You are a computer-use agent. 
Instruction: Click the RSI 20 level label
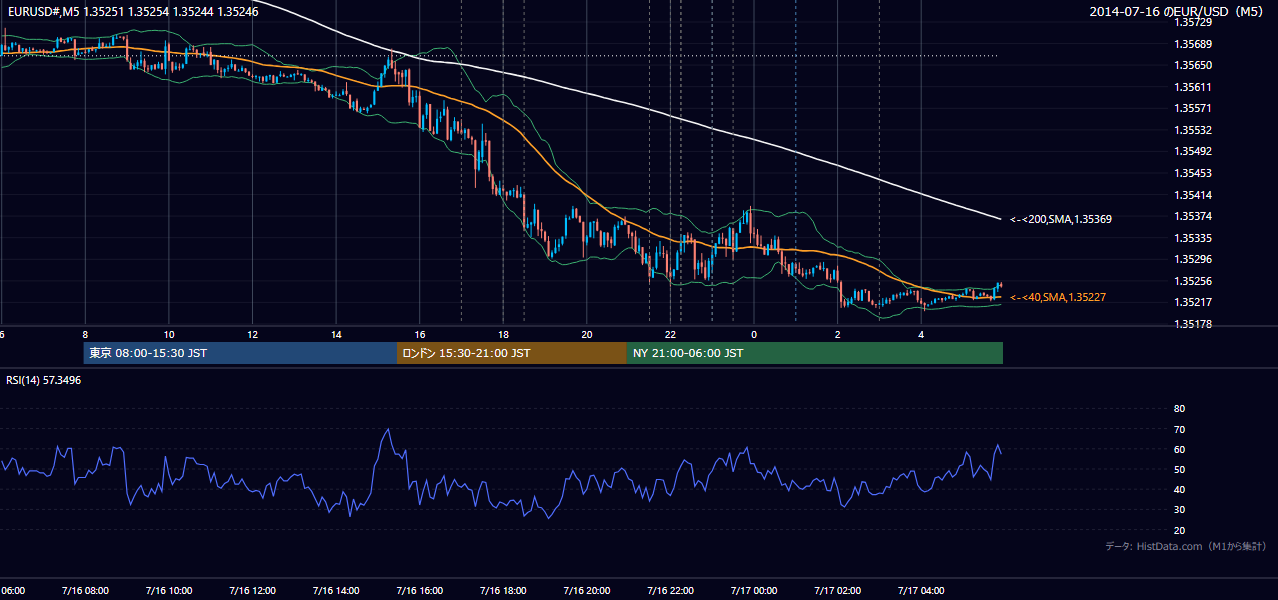1179,530
